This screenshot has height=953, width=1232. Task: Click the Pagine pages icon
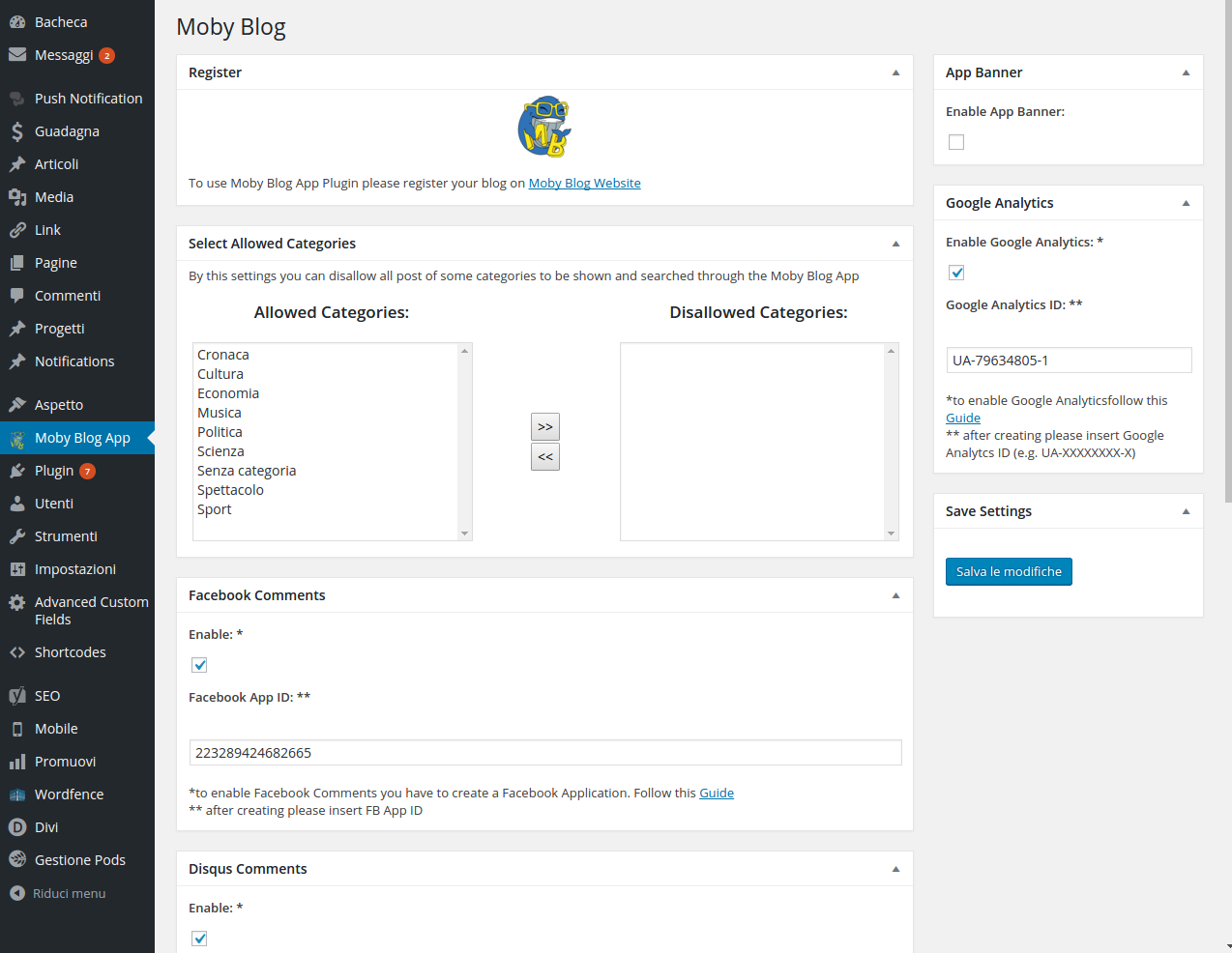pos(17,263)
